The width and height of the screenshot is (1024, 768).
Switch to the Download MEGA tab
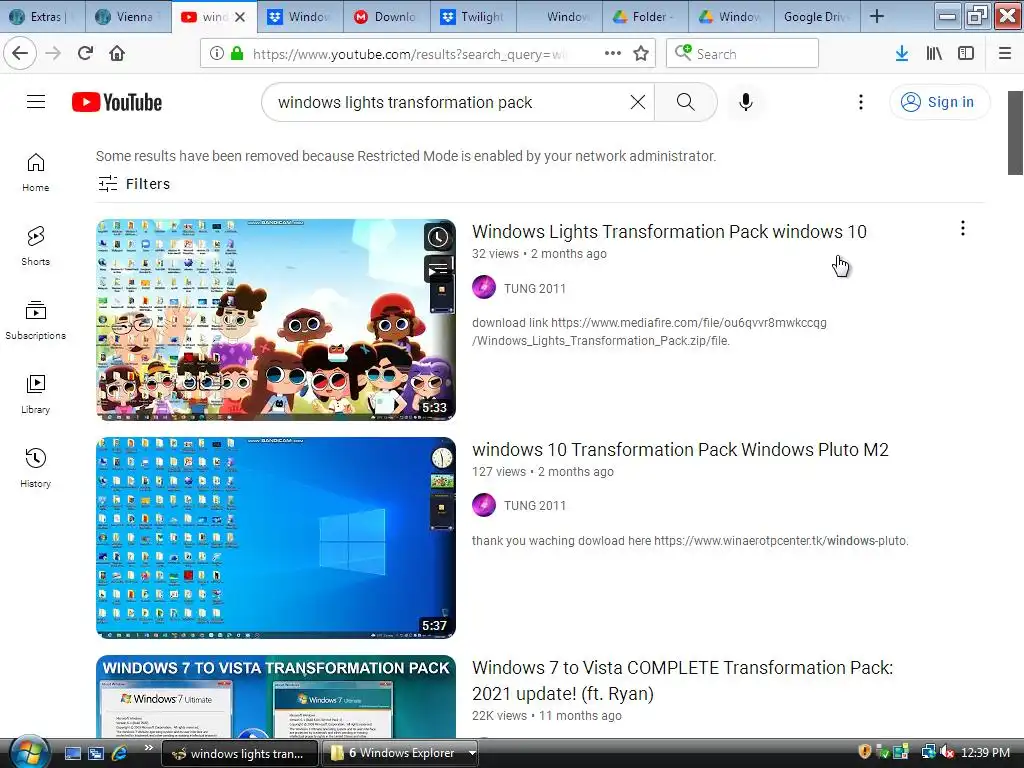pyautogui.click(x=387, y=16)
